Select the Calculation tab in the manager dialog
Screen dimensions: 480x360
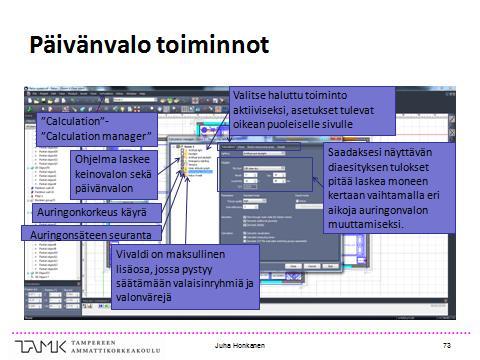[228, 147]
